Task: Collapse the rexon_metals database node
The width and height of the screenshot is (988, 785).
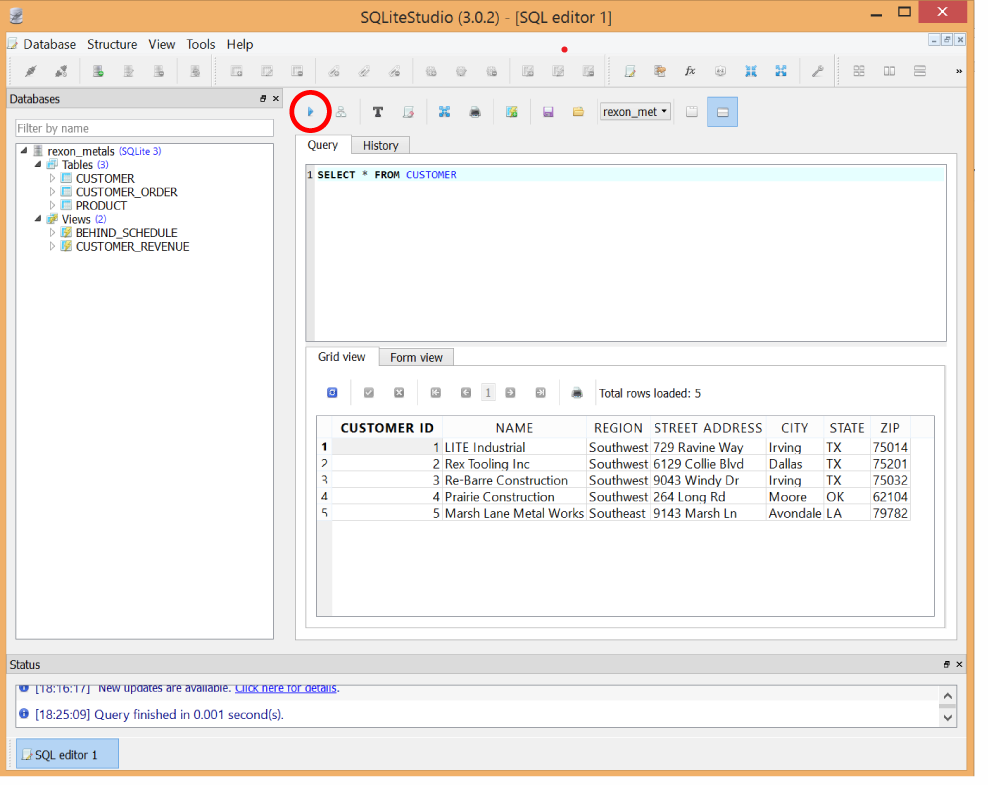Action: tap(24, 152)
